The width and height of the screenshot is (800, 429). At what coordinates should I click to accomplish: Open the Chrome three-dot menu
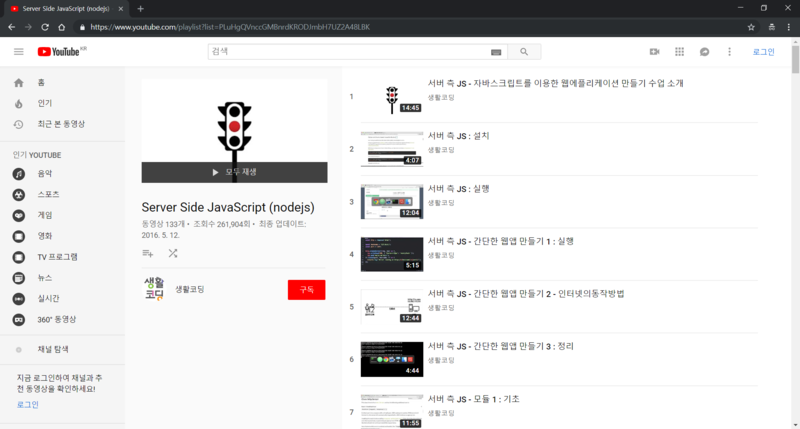(789, 27)
